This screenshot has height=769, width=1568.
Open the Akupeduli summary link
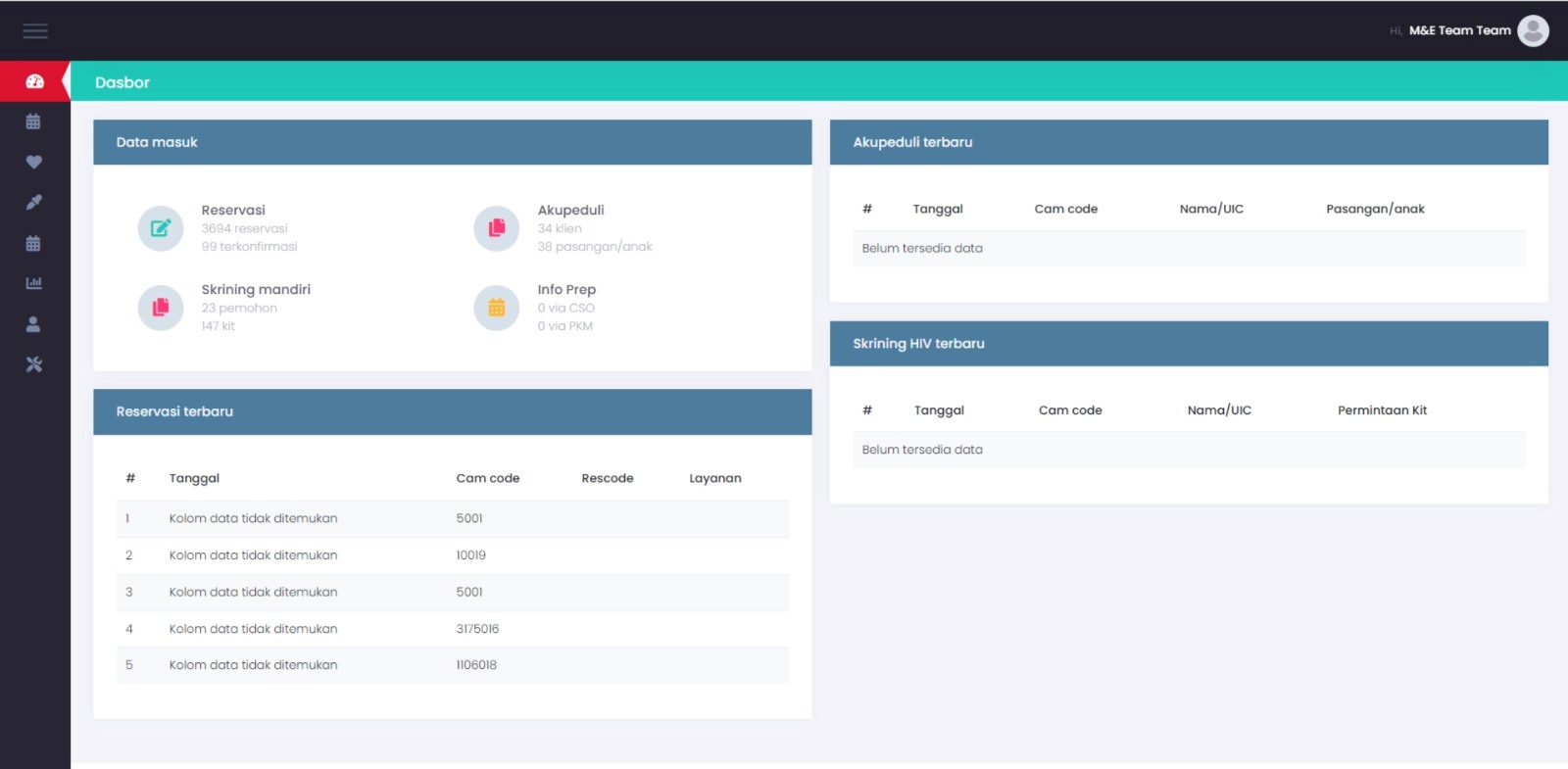point(570,211)
